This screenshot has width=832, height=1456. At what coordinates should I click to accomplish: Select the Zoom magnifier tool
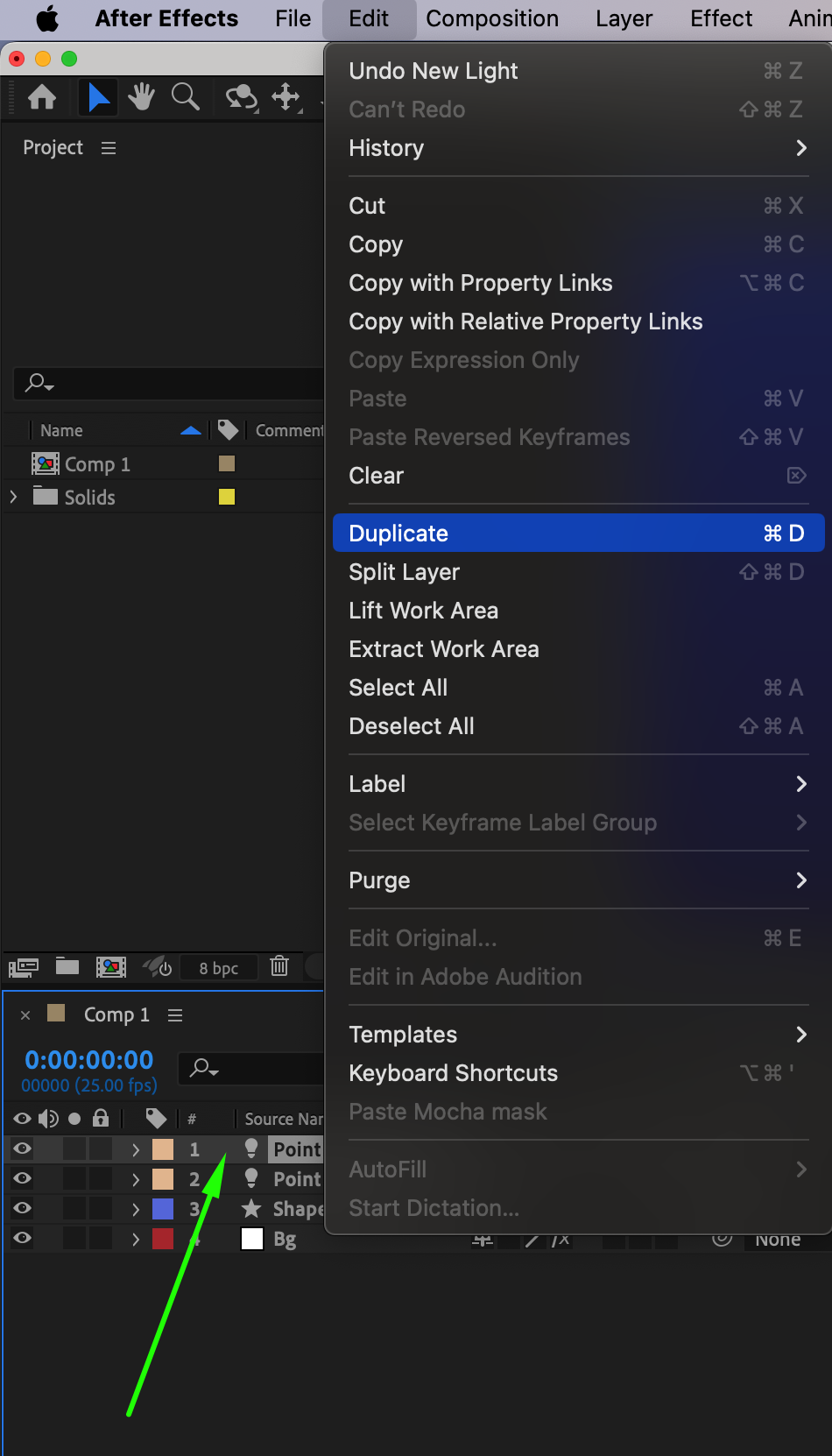click(185, 97)
